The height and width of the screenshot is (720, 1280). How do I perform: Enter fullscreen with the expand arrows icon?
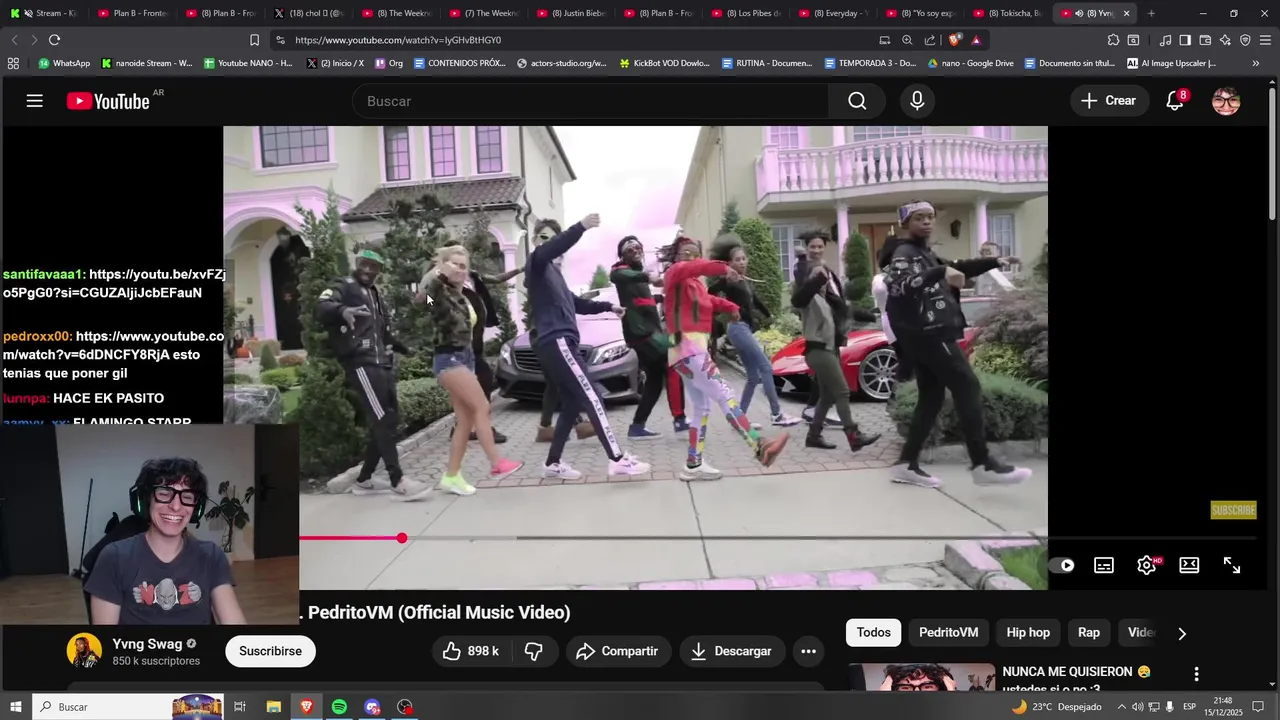(x=1232, y=565)
